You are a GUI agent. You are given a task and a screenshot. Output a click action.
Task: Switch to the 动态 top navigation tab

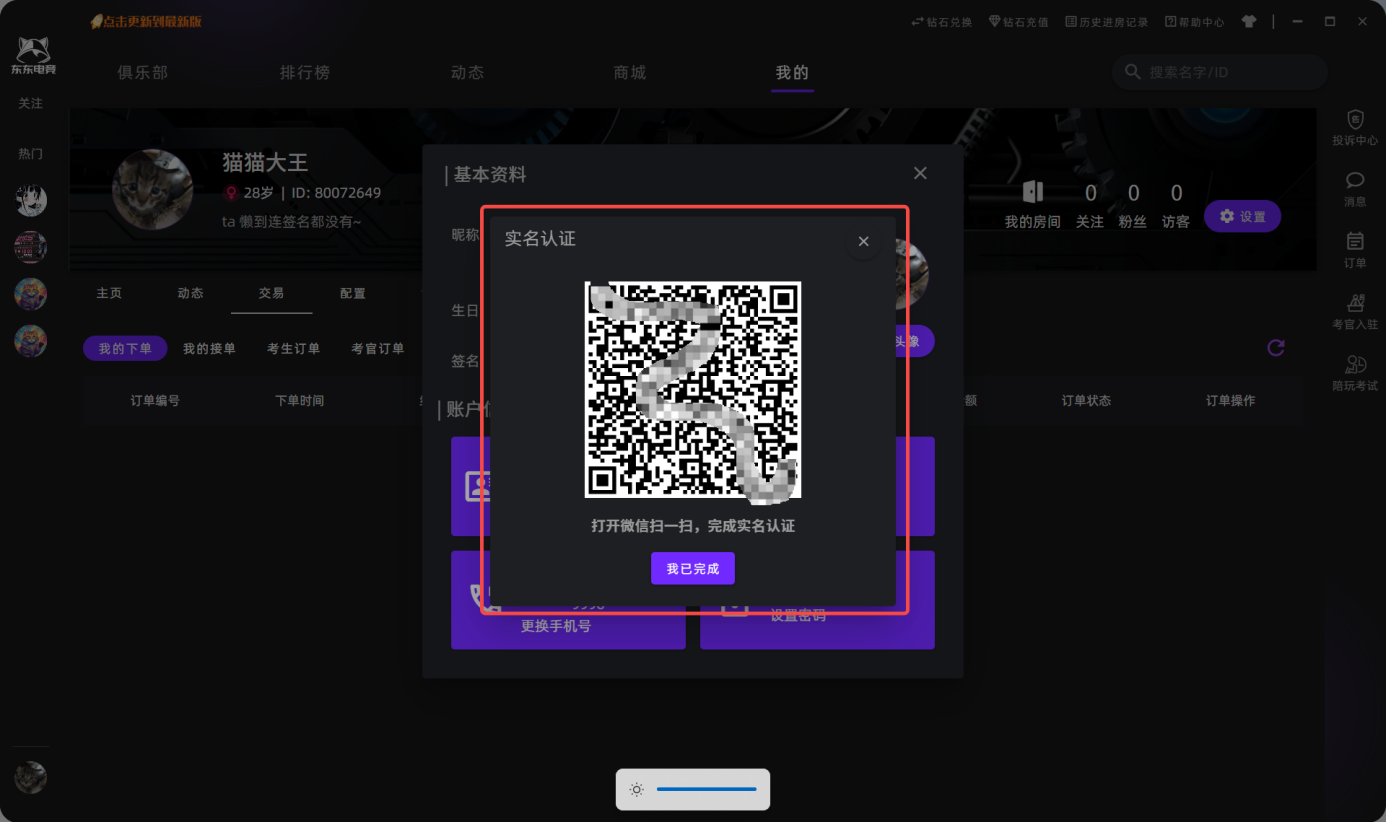[467, 72]
